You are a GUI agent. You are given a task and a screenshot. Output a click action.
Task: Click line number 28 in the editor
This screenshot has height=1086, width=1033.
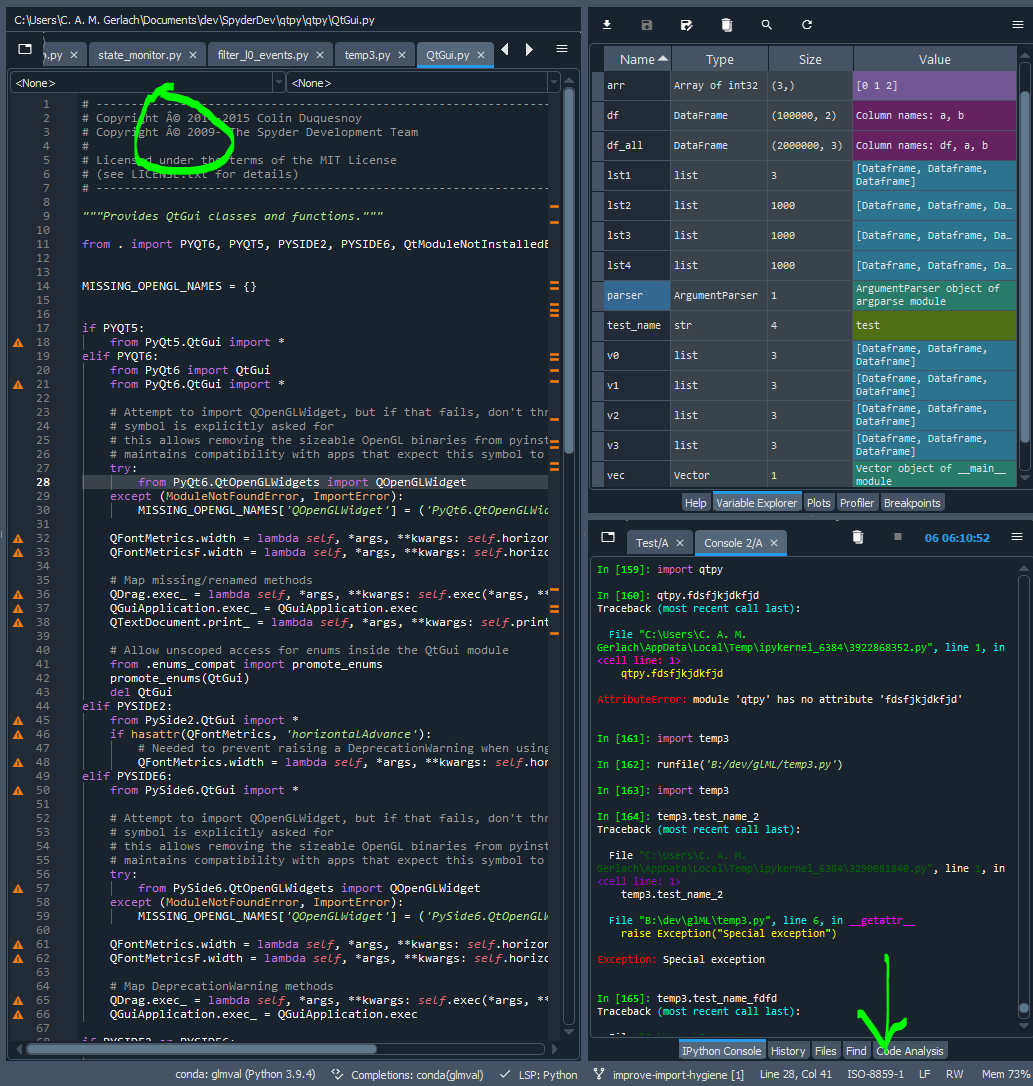(x=43, y=482)
